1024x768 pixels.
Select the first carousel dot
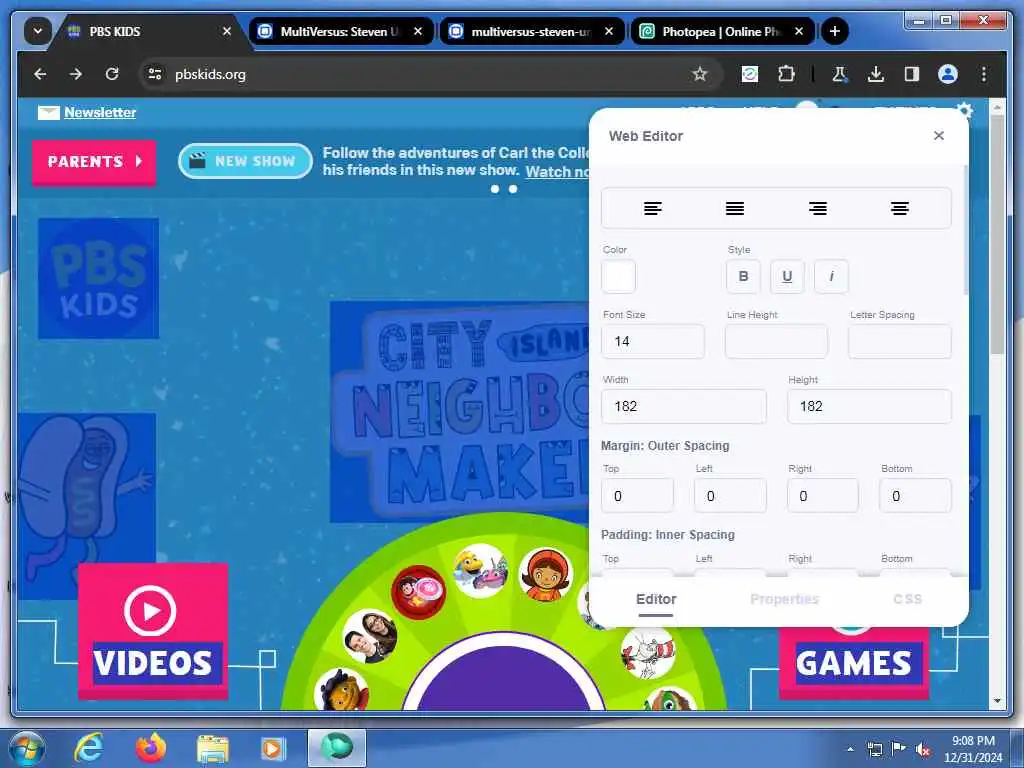click(495, 189)
